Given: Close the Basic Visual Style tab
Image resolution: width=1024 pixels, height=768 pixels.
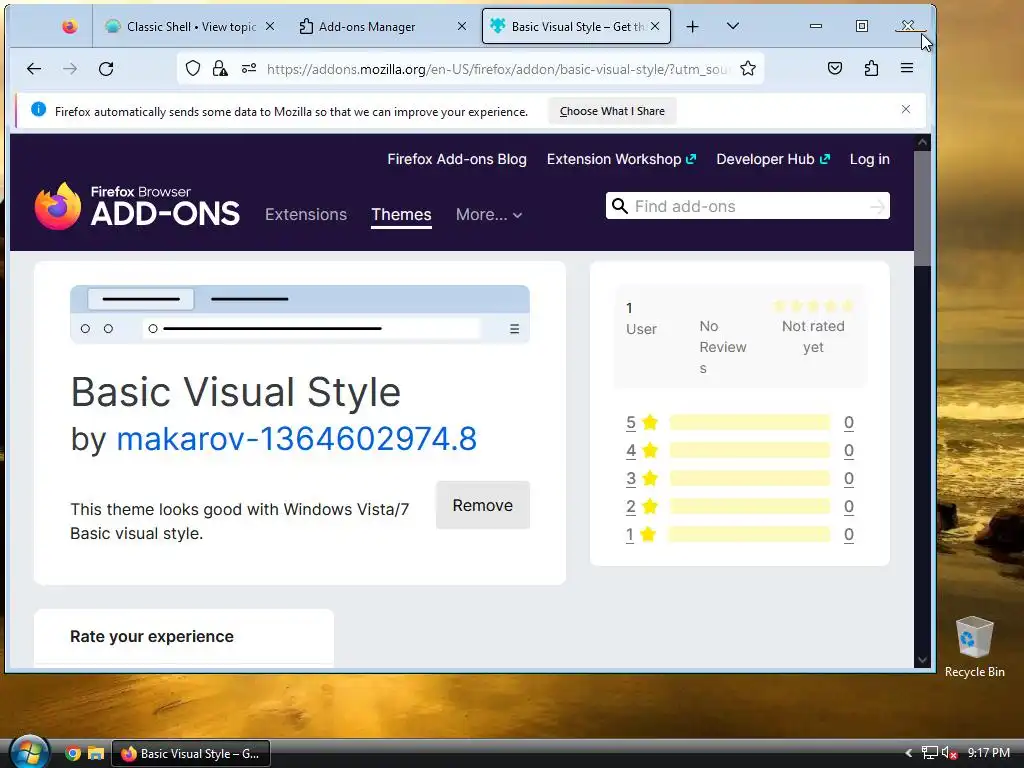Looking at the screenshot, I should point(655,26).
